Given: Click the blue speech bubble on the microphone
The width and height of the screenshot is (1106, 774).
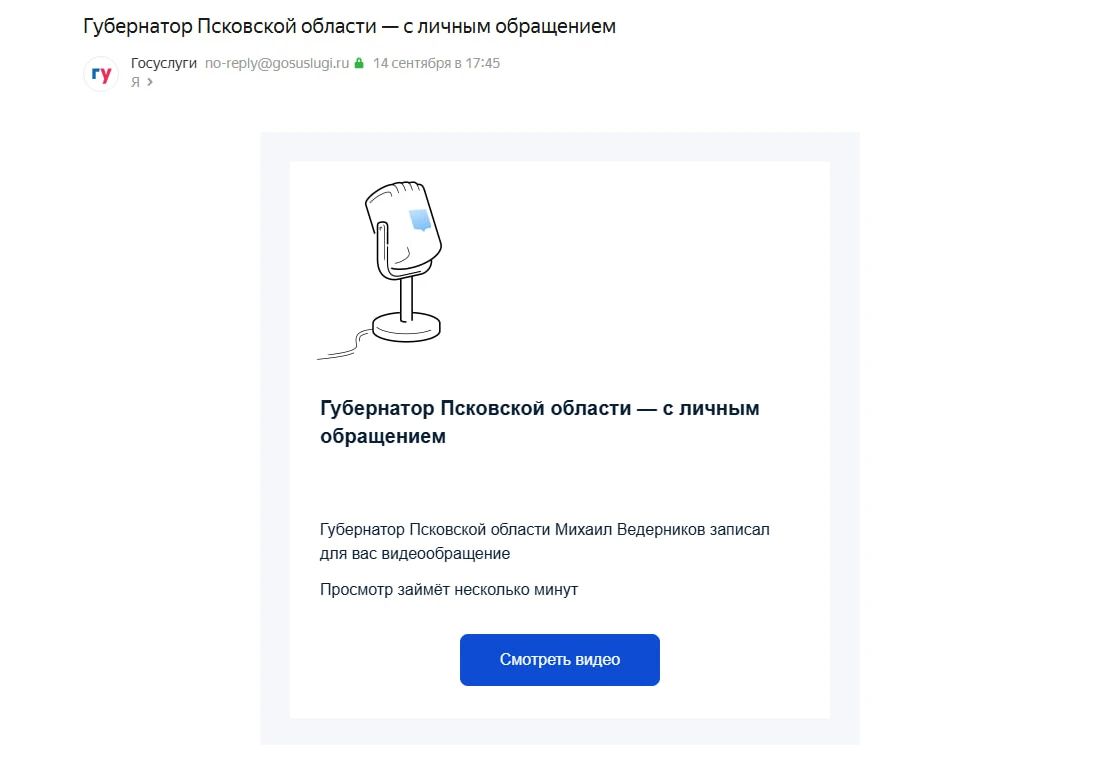Looking at the screenshot, I should pyautogui.click(x=420, y=219).
